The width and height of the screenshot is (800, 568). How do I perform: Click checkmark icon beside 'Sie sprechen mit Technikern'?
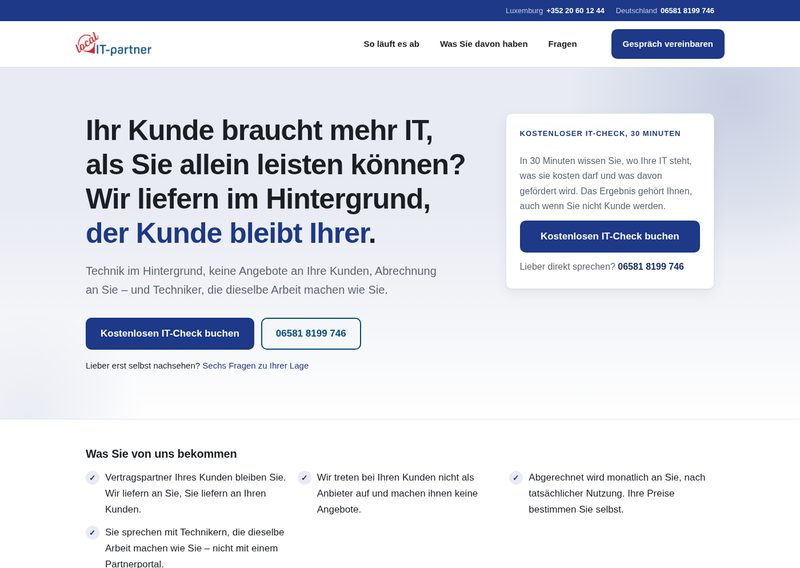92,532
